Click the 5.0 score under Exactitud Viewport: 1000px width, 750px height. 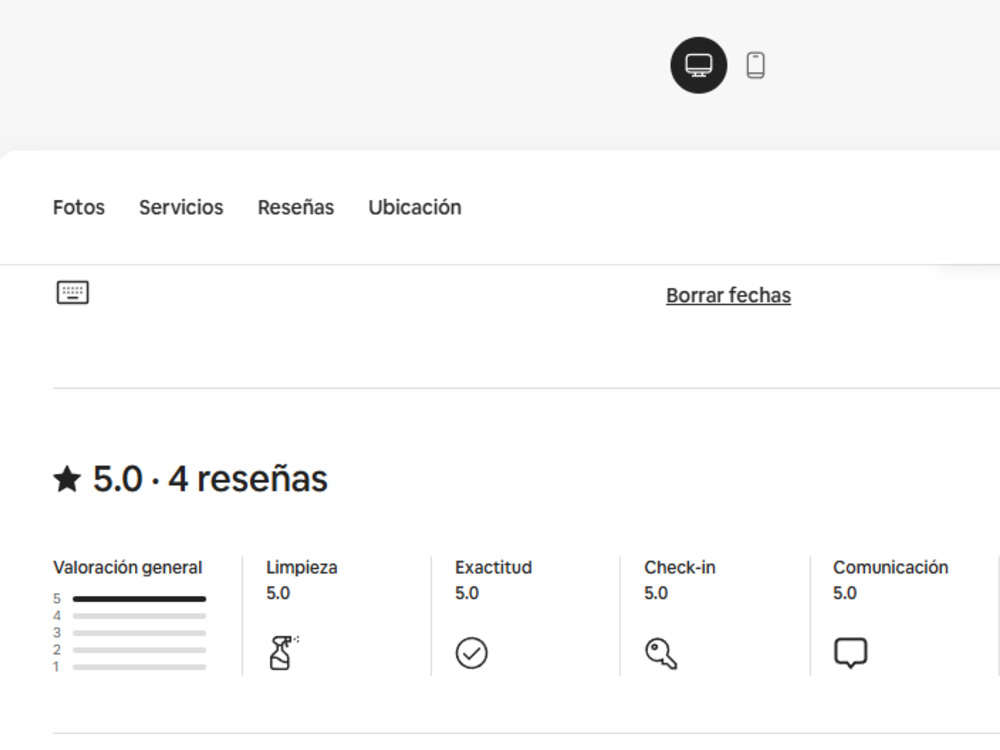467,593
